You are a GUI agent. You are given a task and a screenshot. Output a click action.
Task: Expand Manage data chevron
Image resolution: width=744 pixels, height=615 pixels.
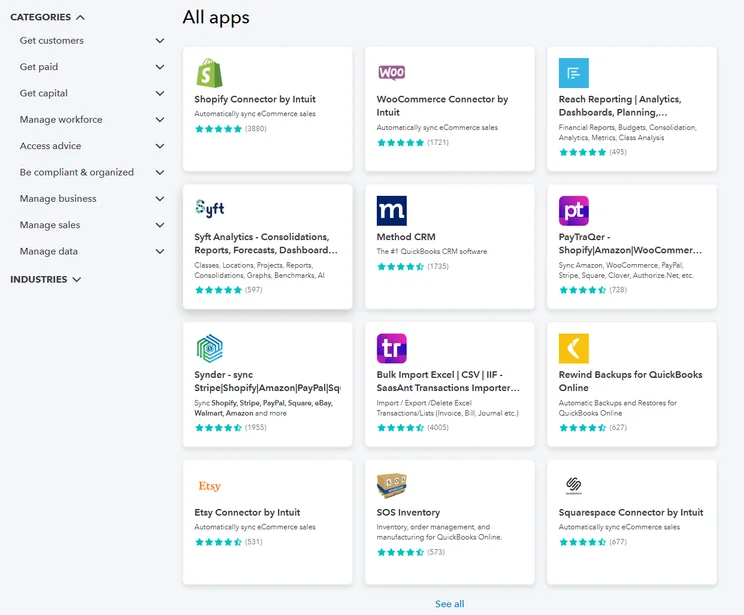pos(160,252)
